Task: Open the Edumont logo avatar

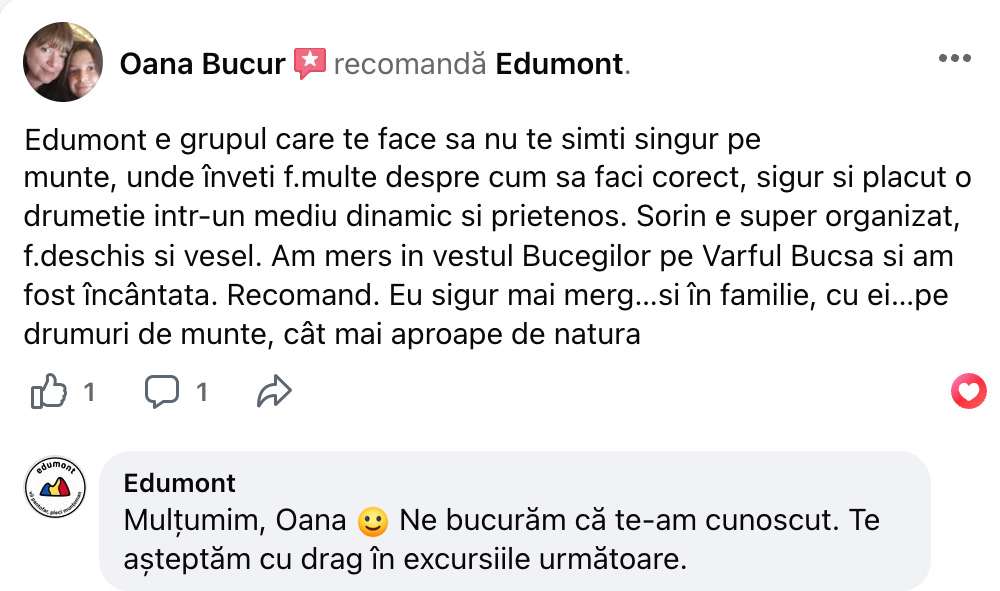Action: pyautogui.click(x=55, y=488)
